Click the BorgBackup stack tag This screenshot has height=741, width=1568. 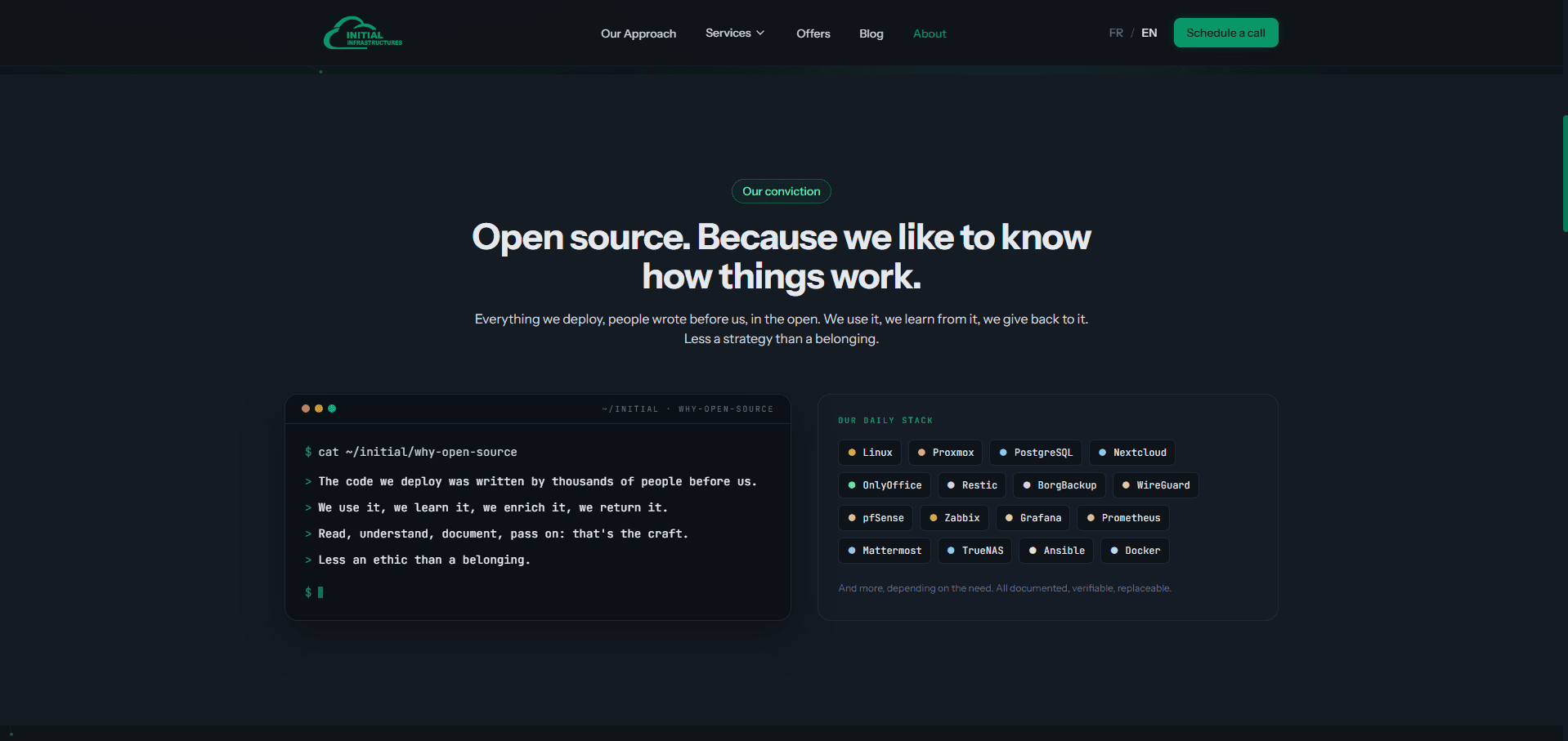(1060, 485)
